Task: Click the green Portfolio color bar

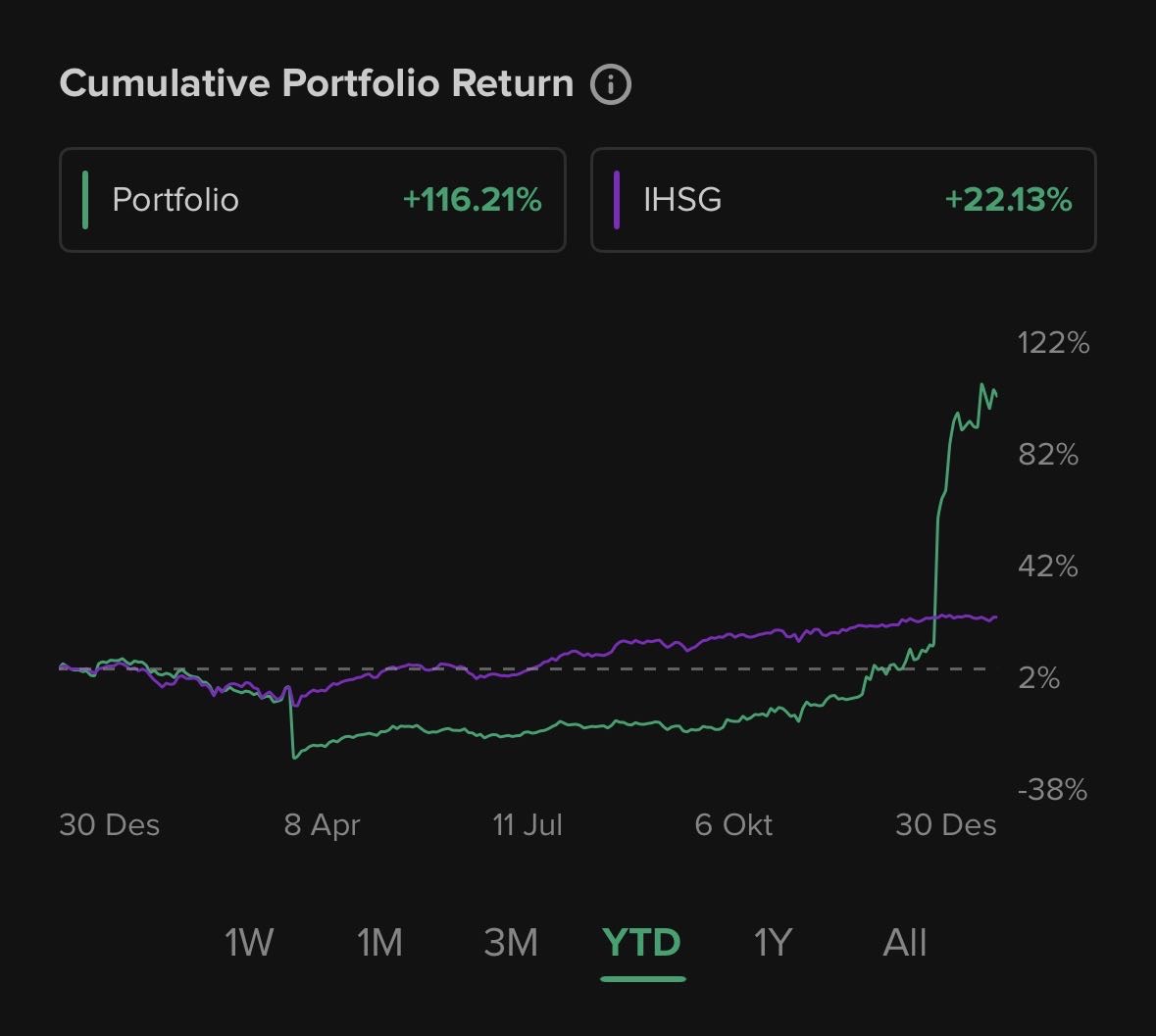Action: (x=85, y=200)
